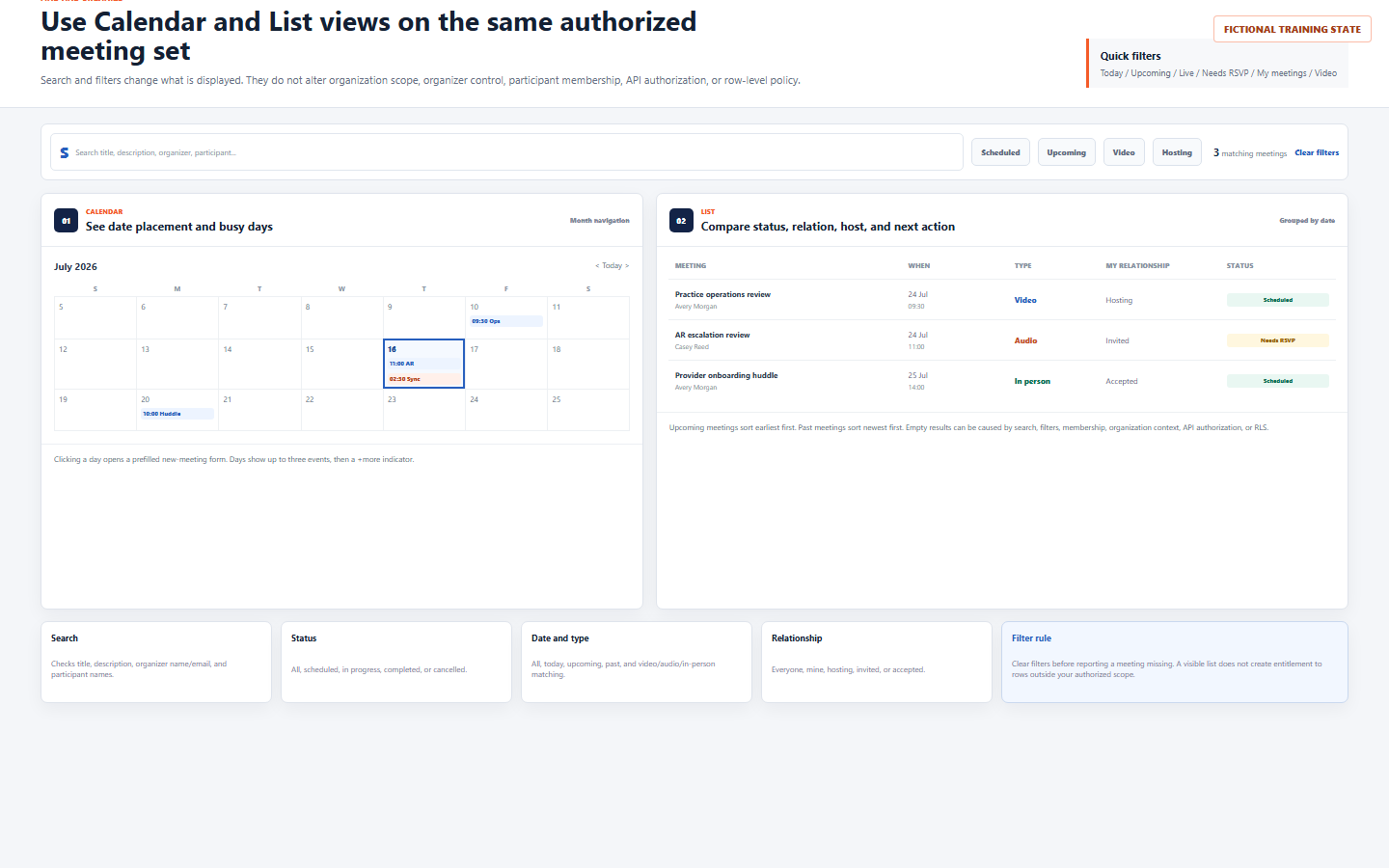
Task: Sort by the MY RELATIONSHIP column header
Action: (1137, 265)
